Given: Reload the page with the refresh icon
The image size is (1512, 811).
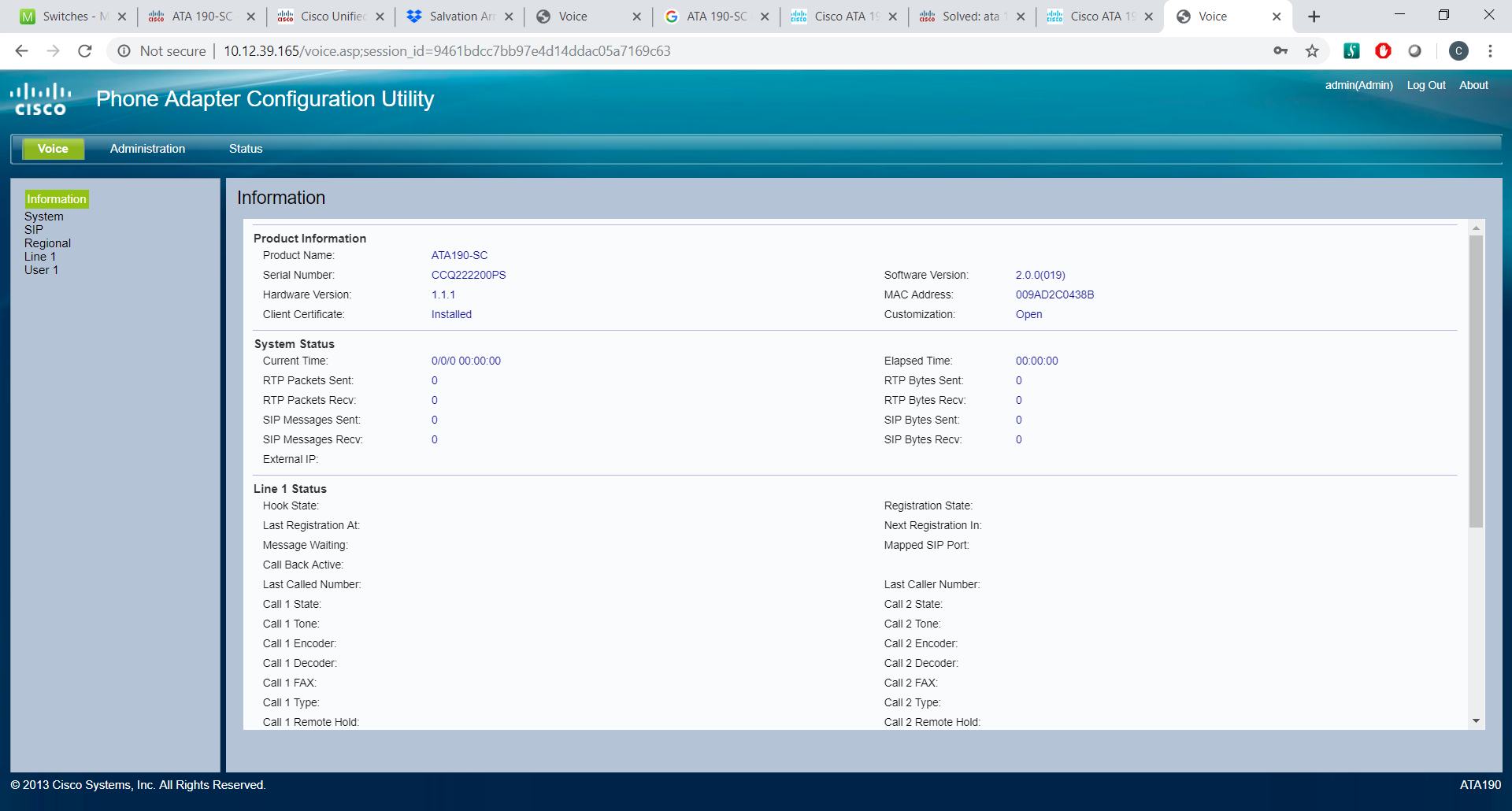Looking at the screenshot, I should coord(85,51).
